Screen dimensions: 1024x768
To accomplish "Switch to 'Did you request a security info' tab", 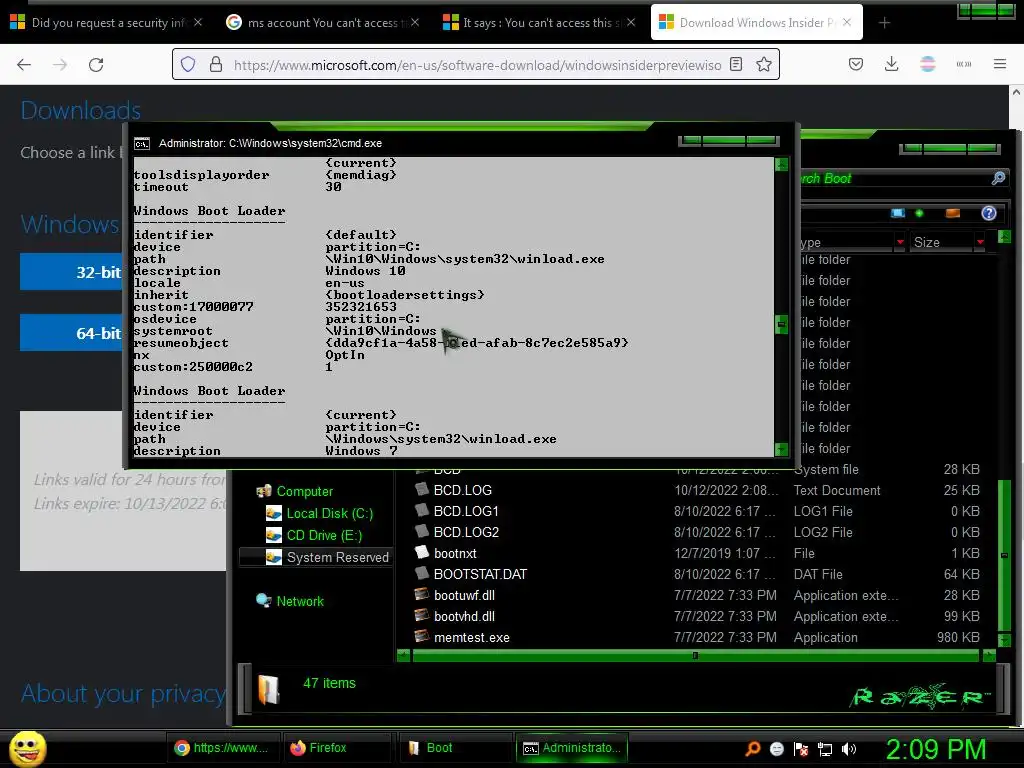I will point(106,23).
